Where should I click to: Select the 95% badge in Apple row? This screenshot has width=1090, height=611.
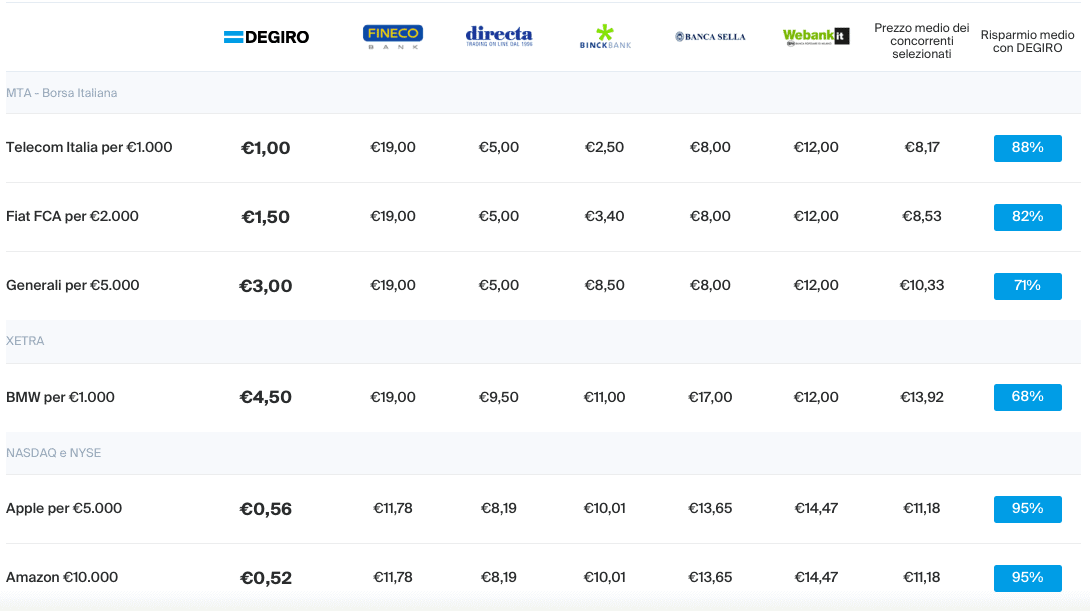(x=1027, y=509)
